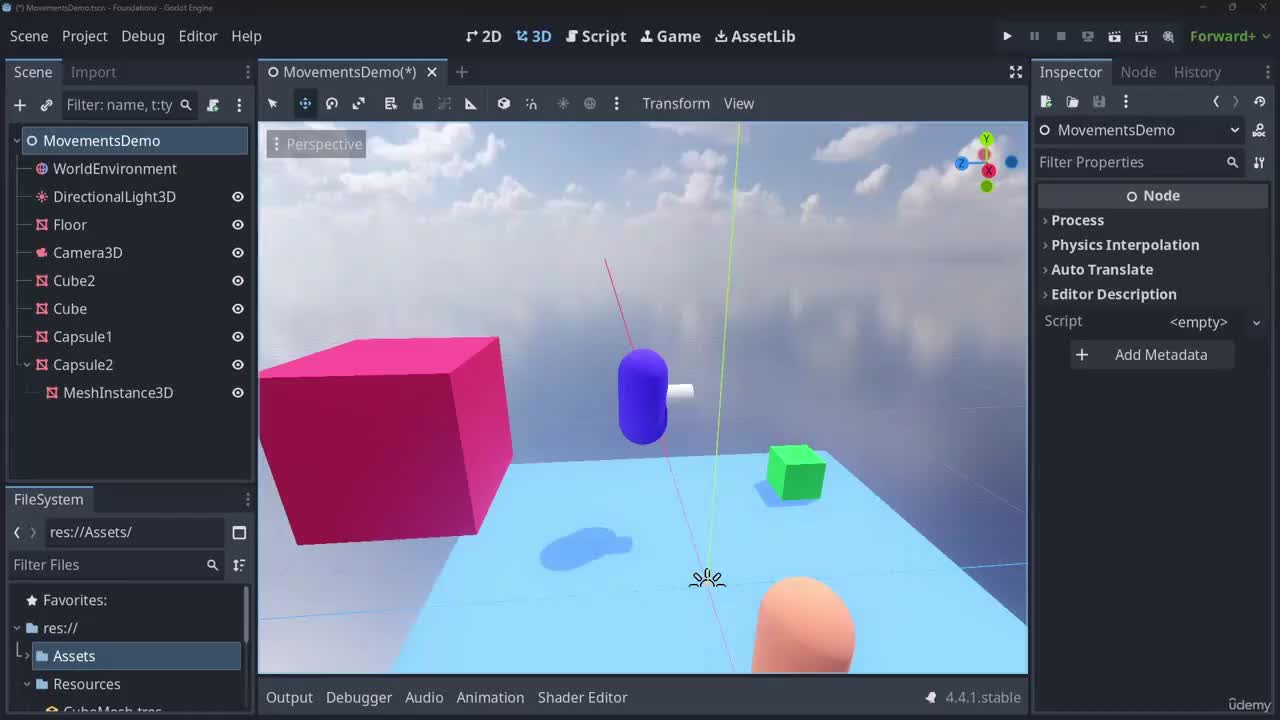Pause the running project
Viewport: 1280px width, 720px height.
tap(1034, 36)
